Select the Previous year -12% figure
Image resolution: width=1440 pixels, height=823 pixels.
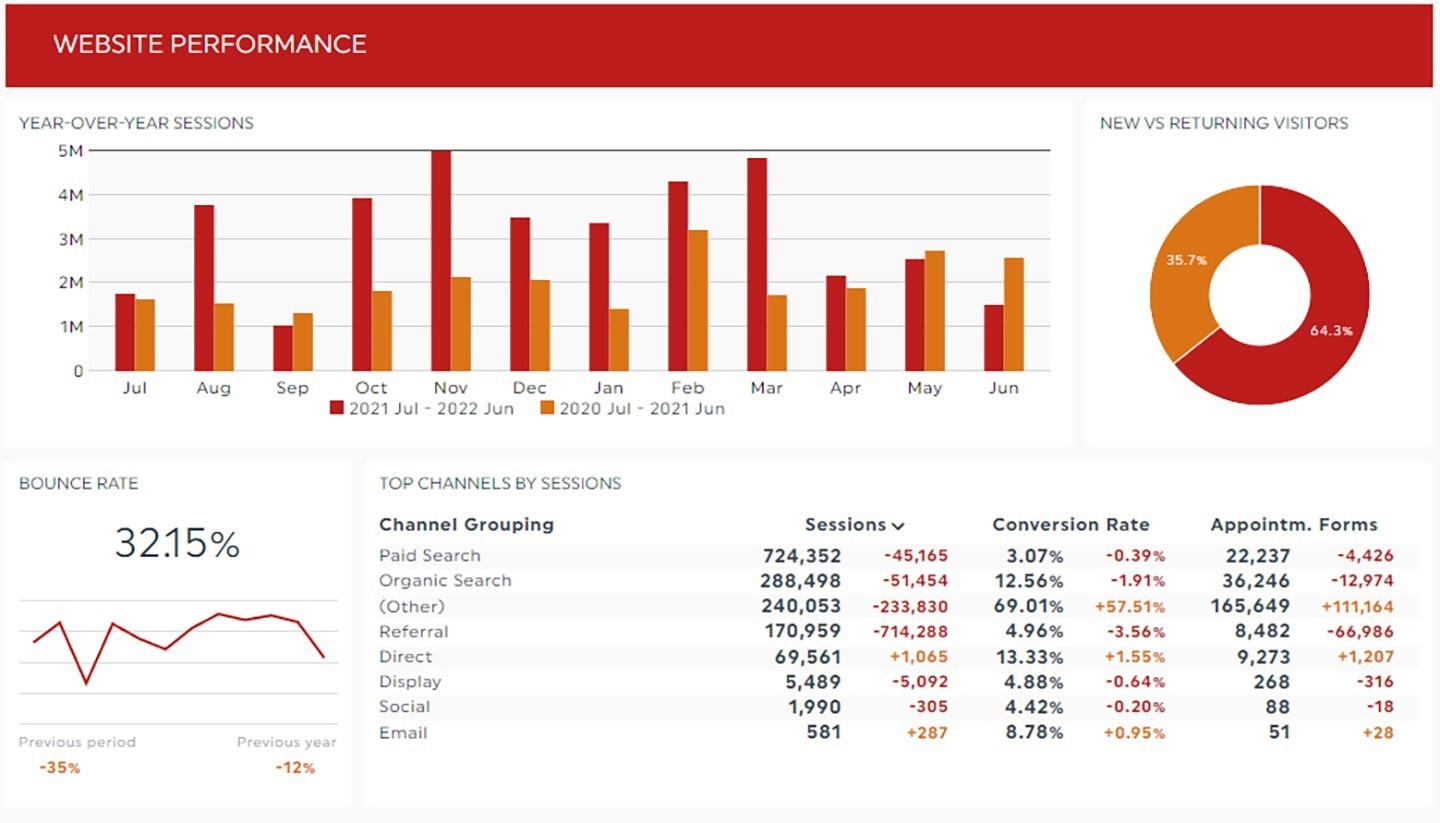[x=295, y=768]
